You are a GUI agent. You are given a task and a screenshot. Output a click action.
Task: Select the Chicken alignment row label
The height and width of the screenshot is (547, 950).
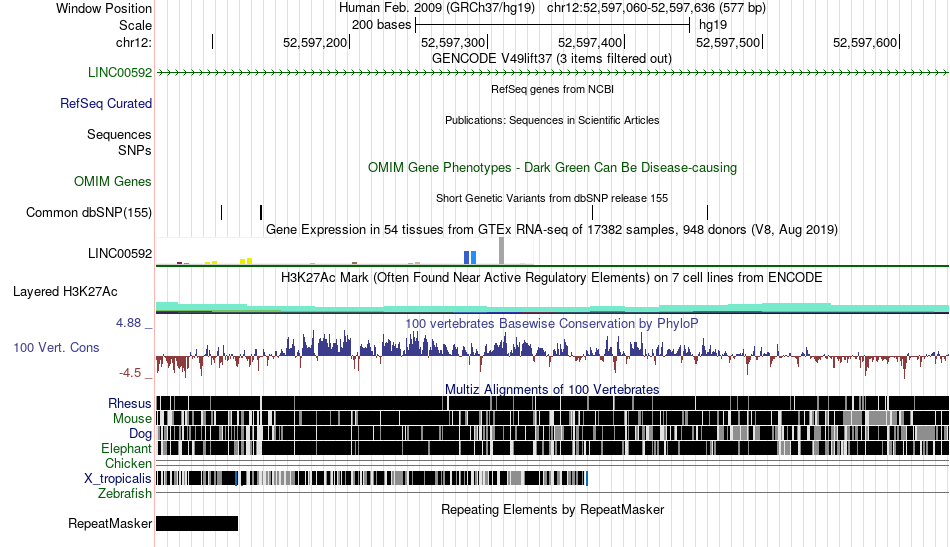tap(128, 463)
